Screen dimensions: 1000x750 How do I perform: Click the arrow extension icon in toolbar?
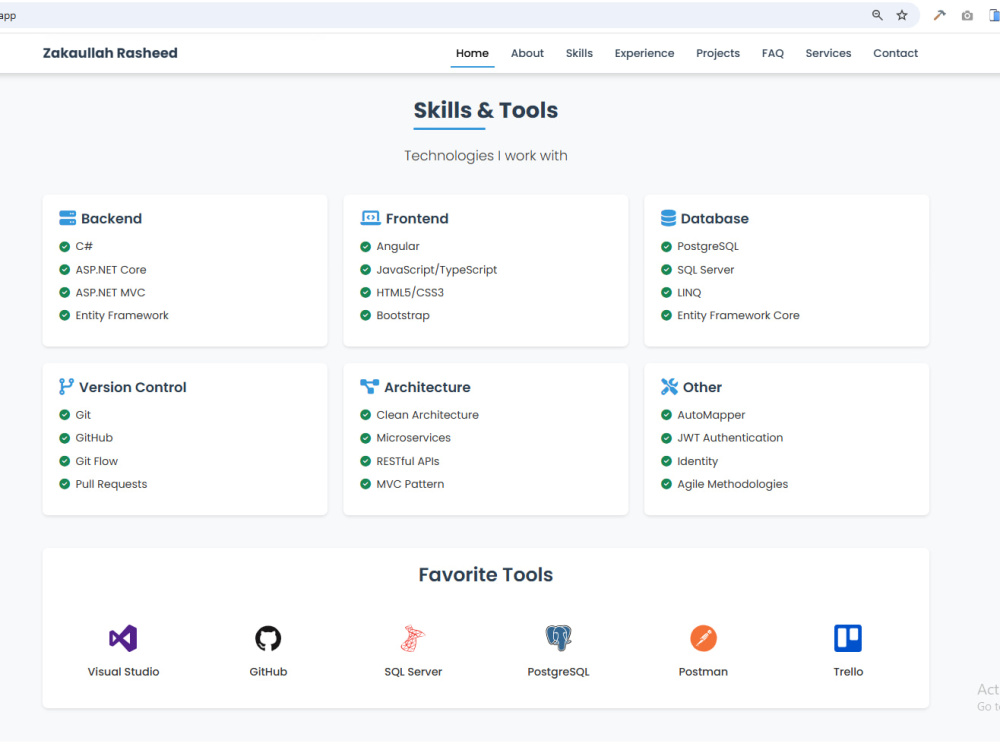[939, 15]
